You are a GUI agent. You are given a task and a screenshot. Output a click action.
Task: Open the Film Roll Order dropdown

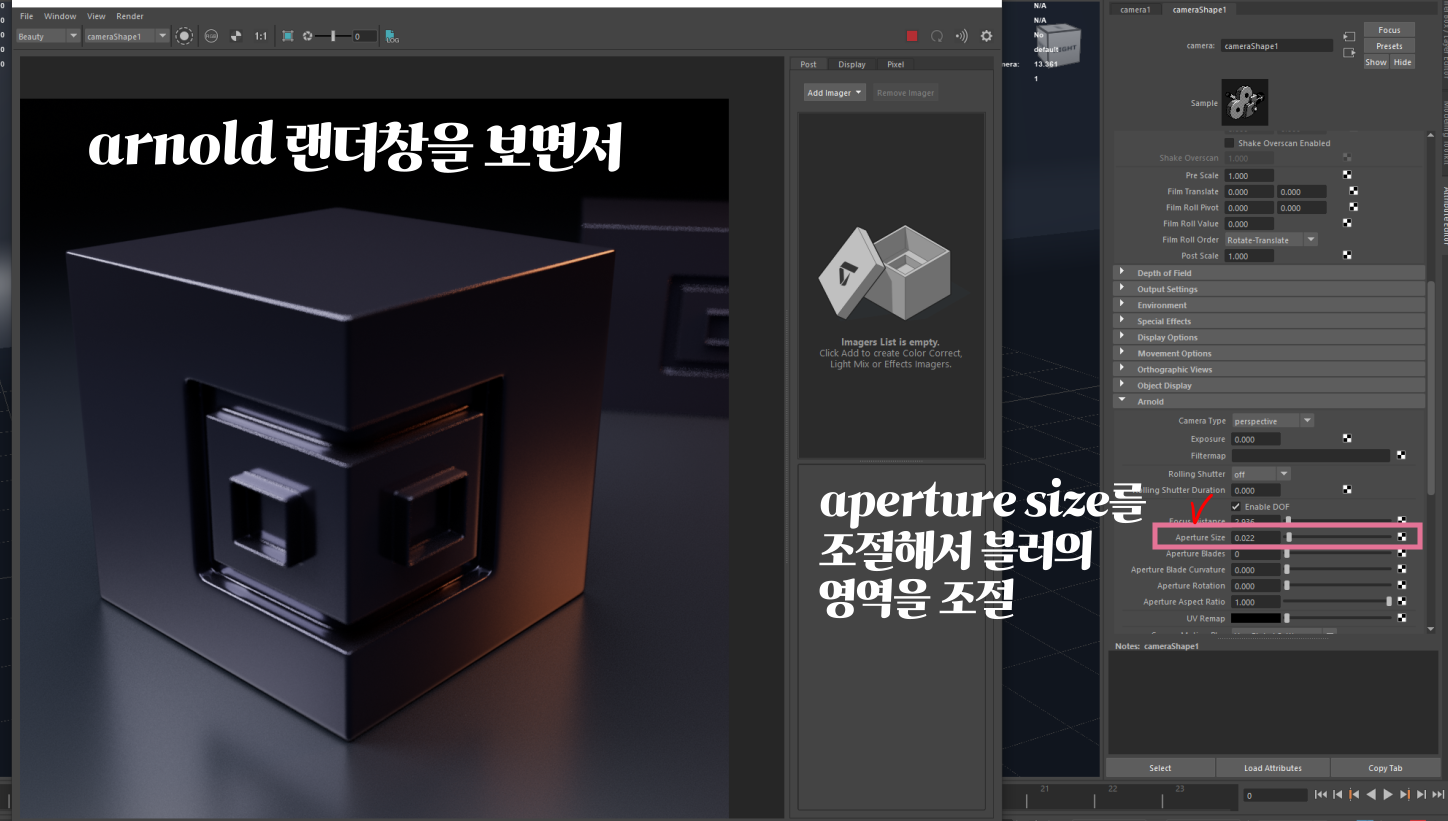point(1271,240)
